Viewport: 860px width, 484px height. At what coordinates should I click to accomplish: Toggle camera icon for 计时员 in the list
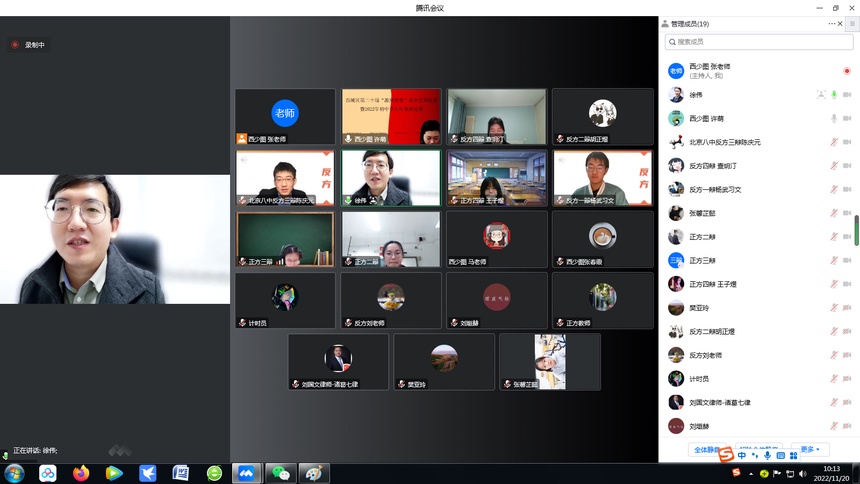(847, 378)
